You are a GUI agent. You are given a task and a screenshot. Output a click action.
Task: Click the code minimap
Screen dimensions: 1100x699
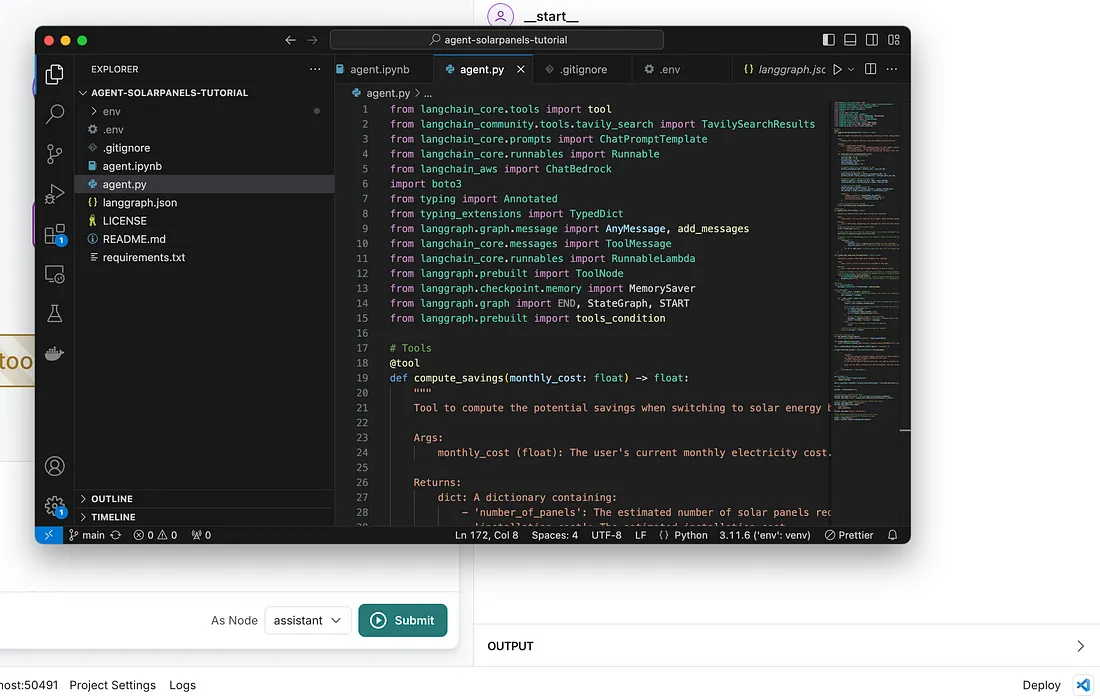867,261
